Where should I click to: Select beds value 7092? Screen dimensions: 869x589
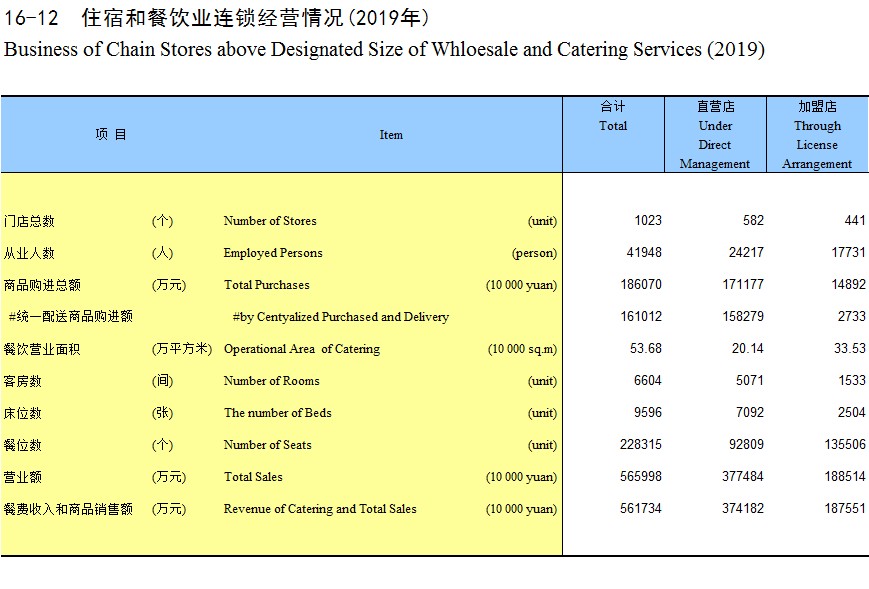tap(750, 412)
